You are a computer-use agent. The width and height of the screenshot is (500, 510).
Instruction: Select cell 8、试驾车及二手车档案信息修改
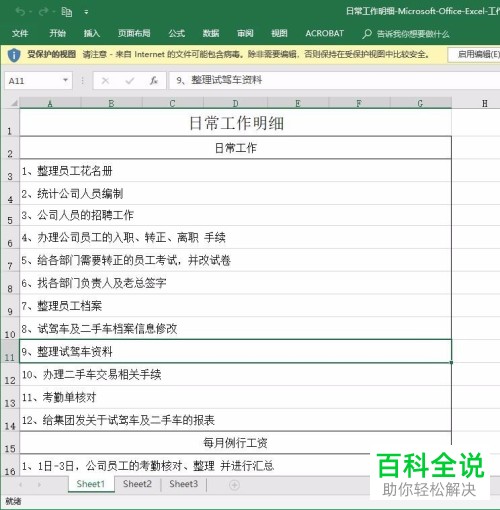pyautogui.click(x=235, y=329)
